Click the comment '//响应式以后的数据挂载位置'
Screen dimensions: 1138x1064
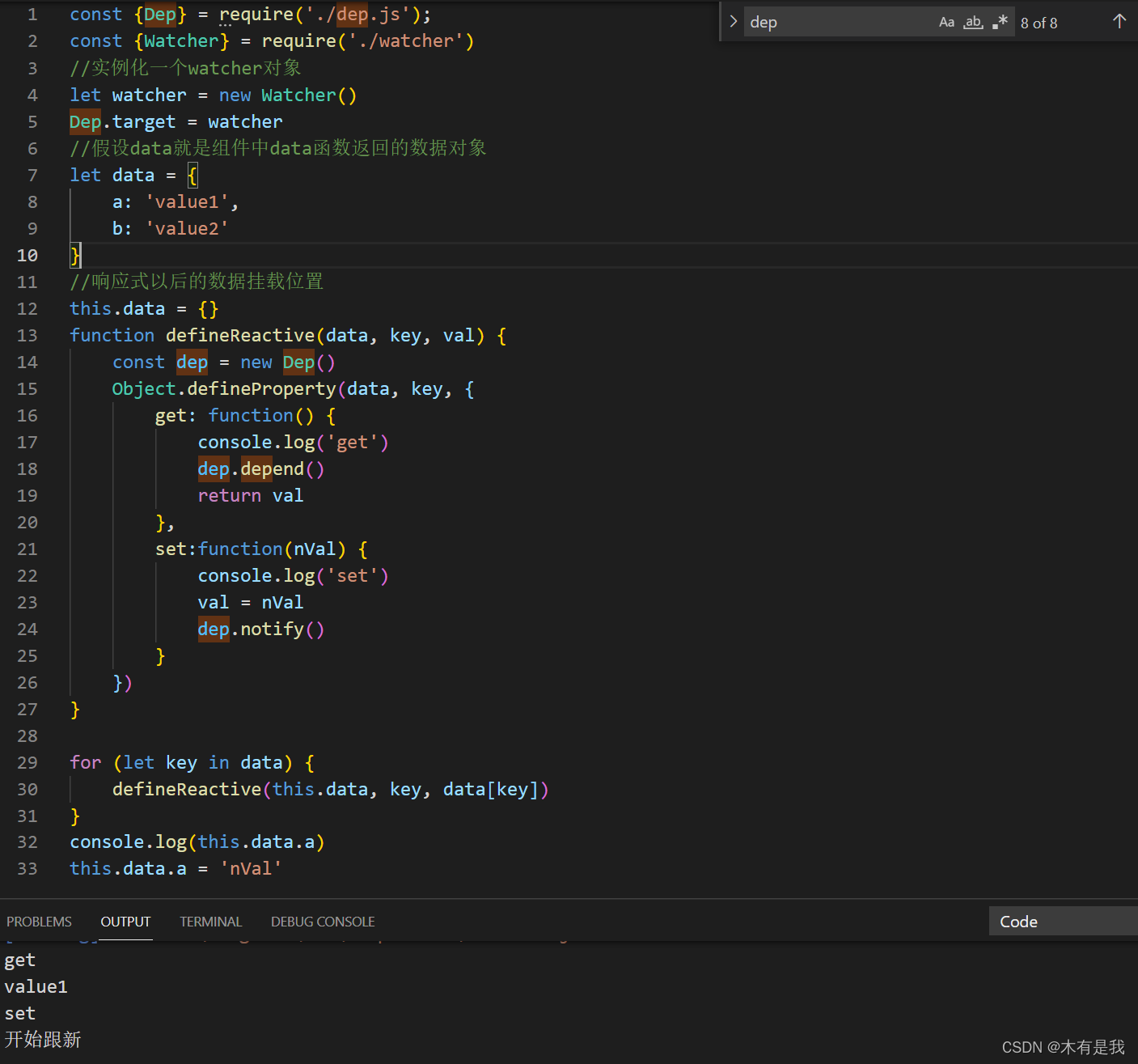click(197, 282)
